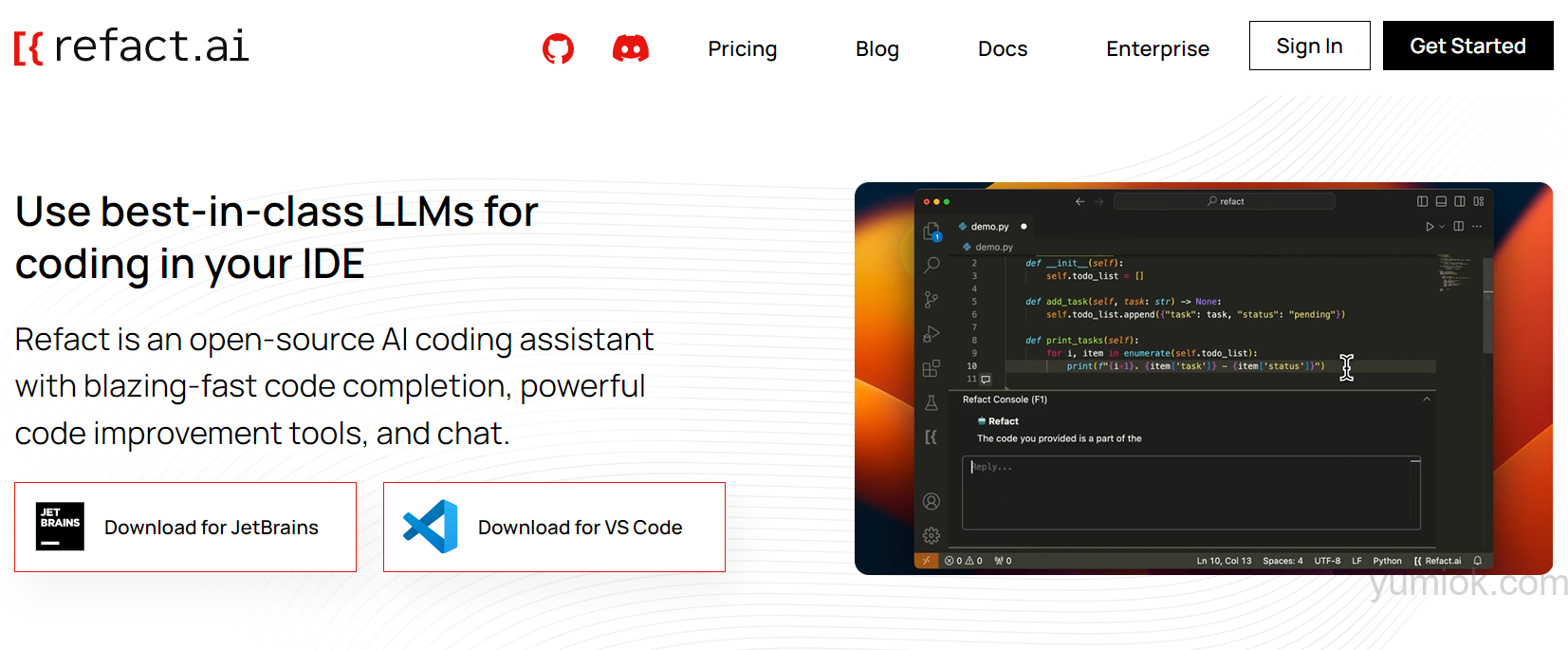
Task: Open the GitHub repository icon
Action: [558, 48]
